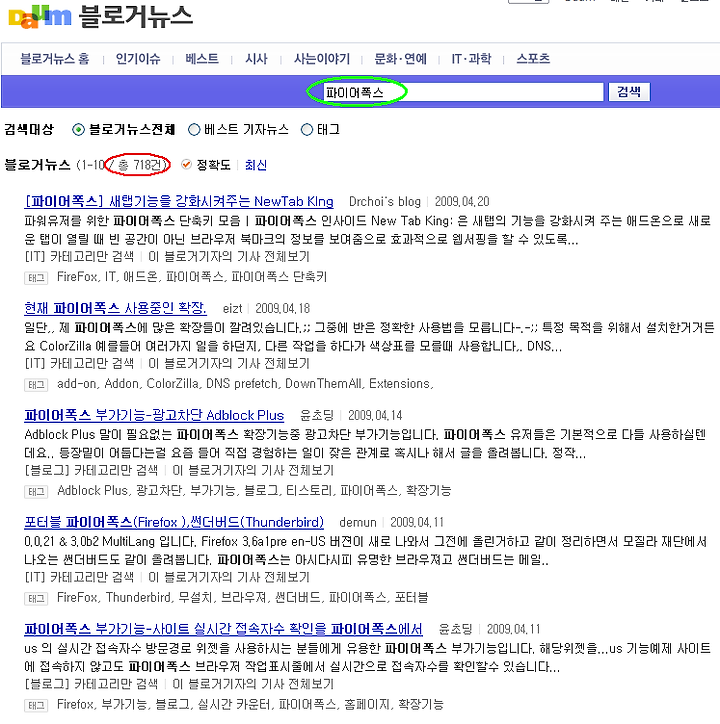Viewport: 720px width, 724px height.
Task: Click the FireFox tag in first result
Action: tap(78, 277)
